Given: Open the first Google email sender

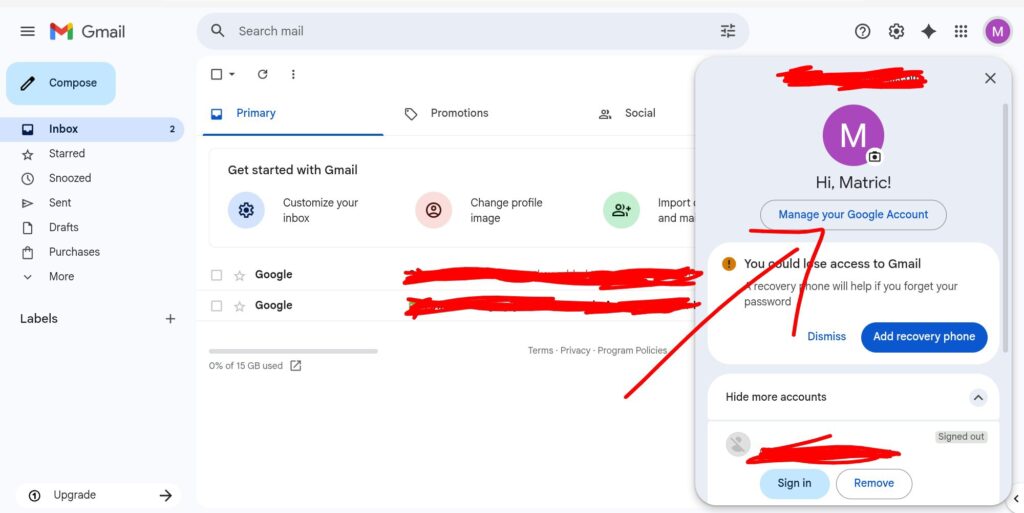Looking at the screenshot, I should click(x=274, y=275).
